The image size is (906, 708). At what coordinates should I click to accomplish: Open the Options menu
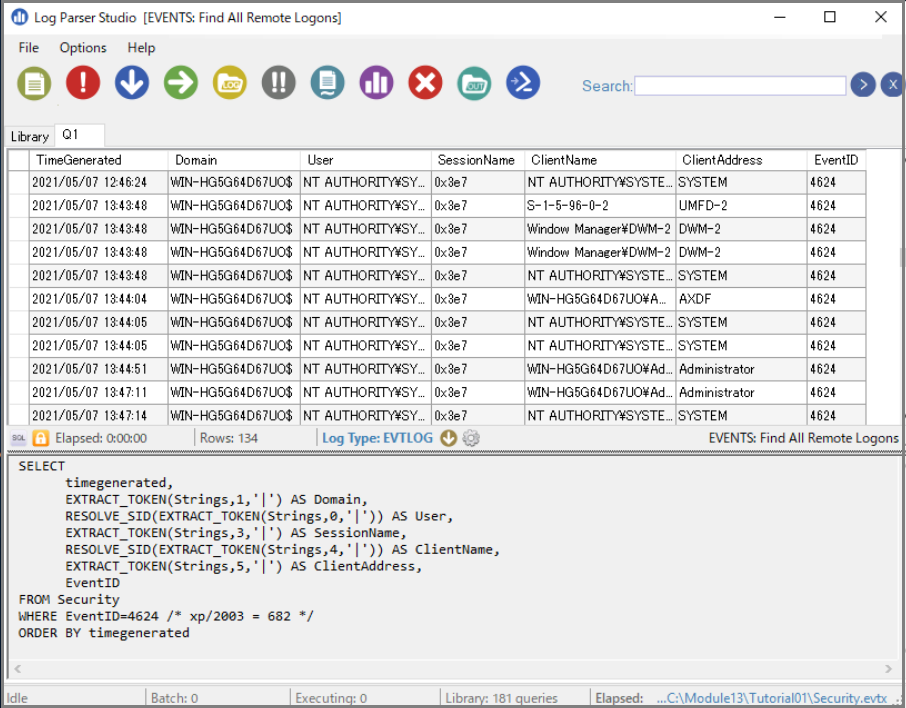83,47
